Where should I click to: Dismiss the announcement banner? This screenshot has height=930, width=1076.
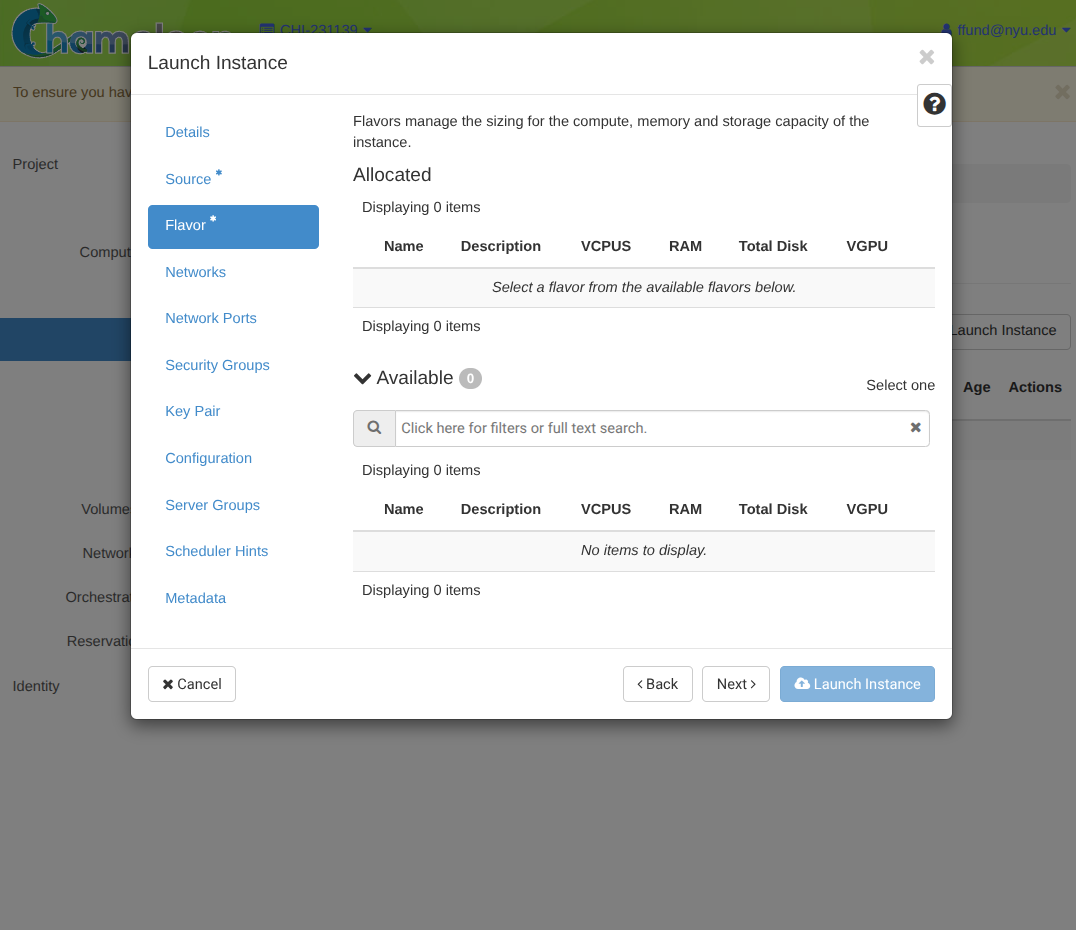pyautogui.click(x=1062, y=92)
